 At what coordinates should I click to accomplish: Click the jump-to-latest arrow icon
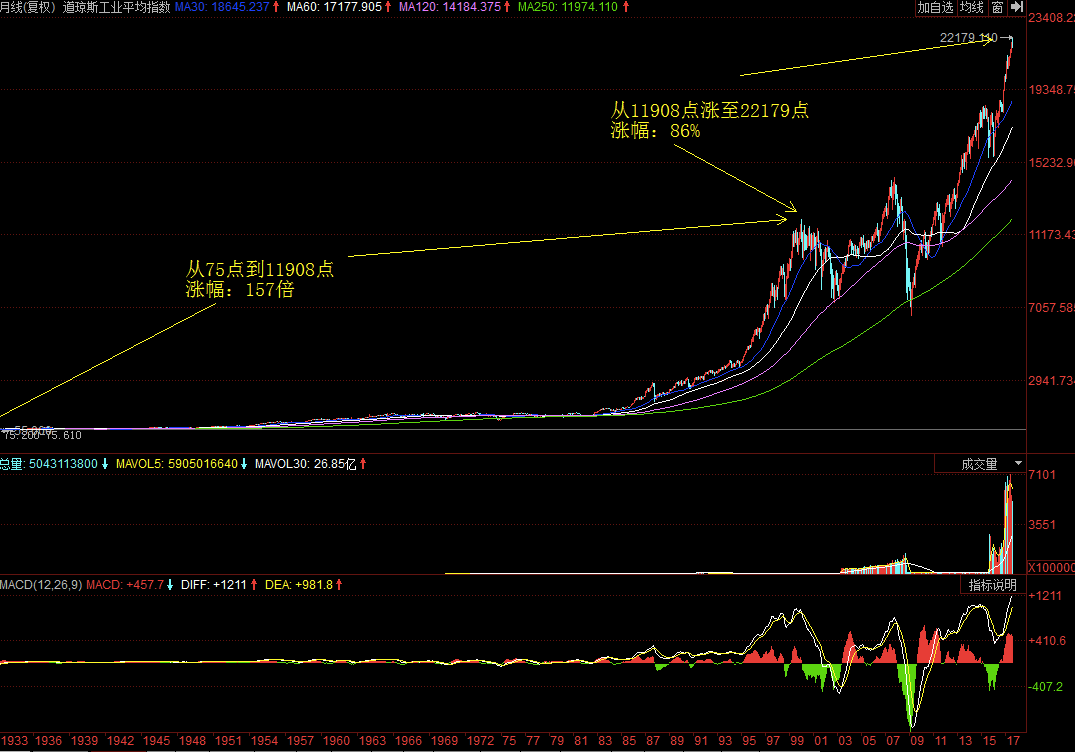click(1017, 8)
